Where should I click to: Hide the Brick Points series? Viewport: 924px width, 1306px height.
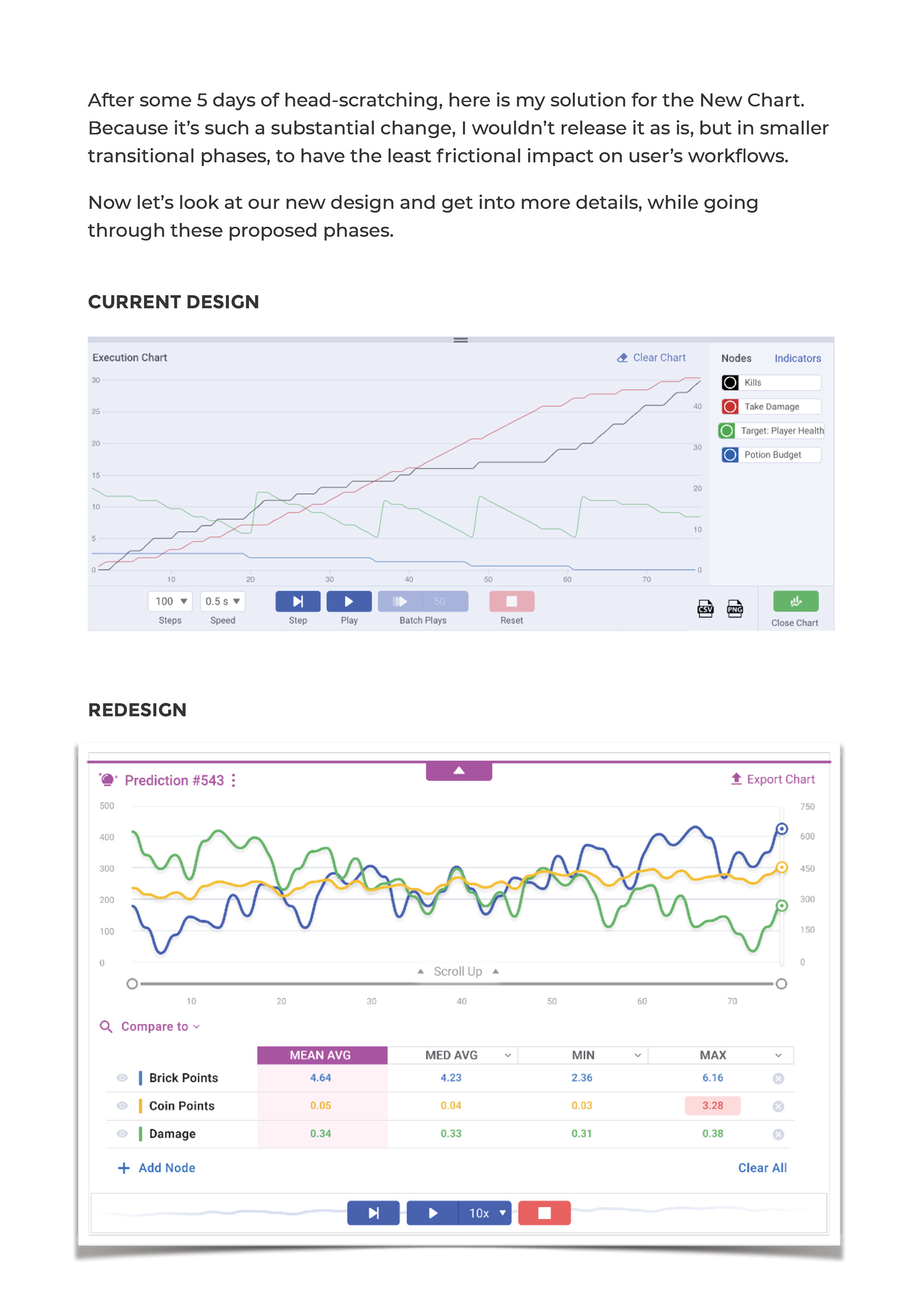pos(122,1078)
